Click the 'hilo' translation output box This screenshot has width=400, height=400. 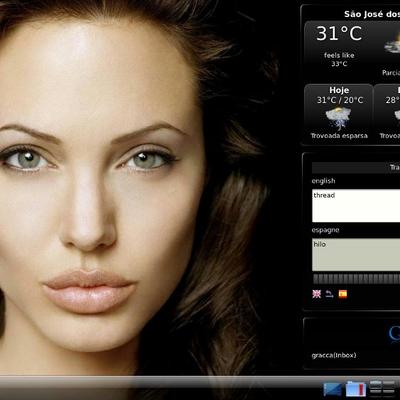coord(356,254)
